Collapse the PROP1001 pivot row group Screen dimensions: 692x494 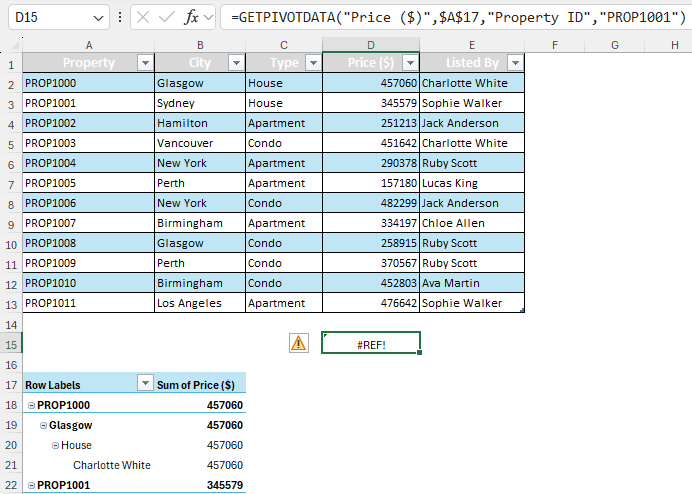click(31, 485)
